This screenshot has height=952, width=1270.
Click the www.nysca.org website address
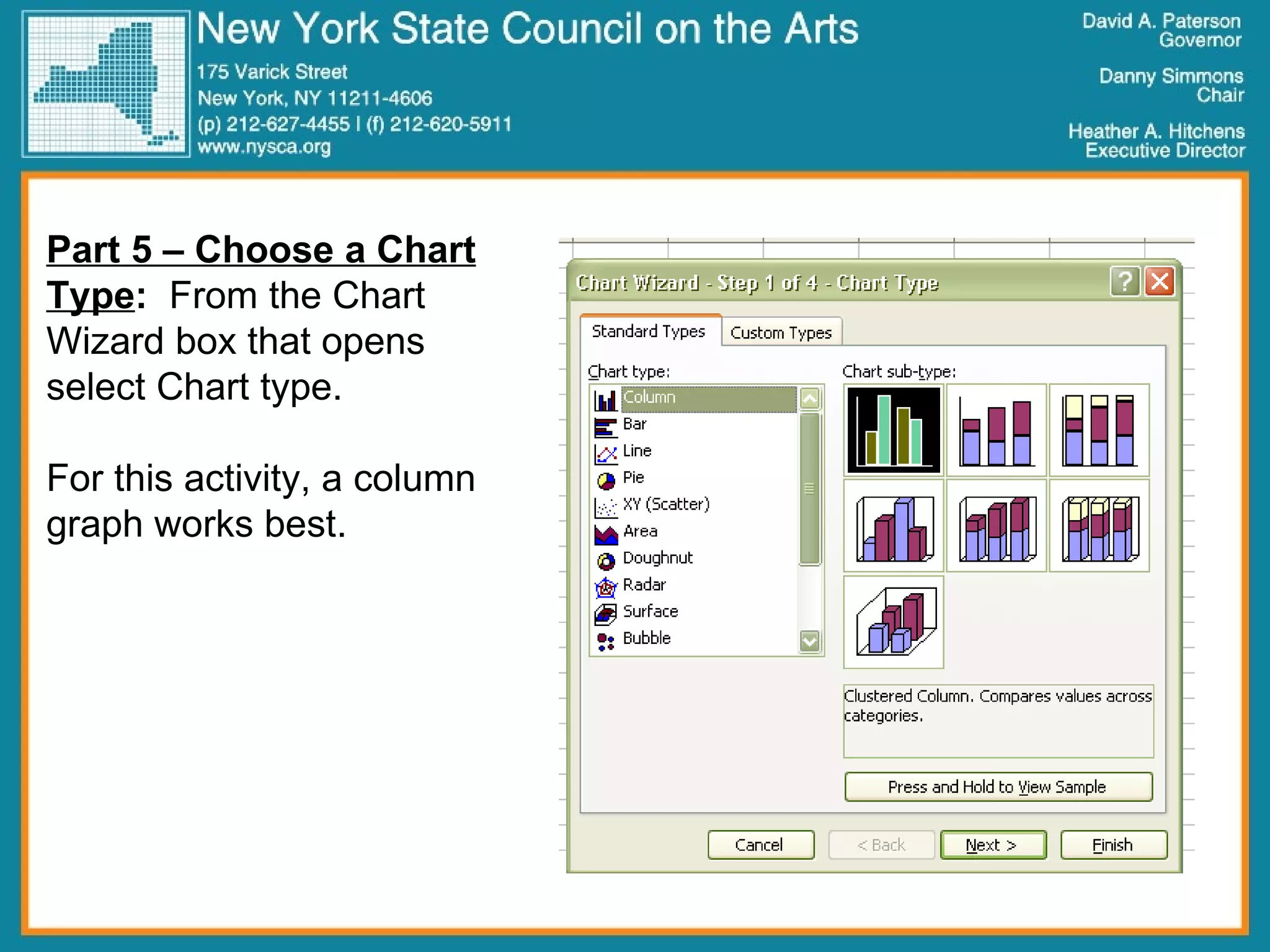264,148
